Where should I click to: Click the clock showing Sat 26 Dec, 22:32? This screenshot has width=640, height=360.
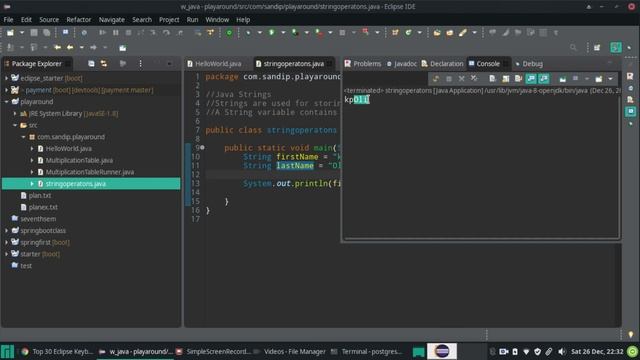tap(597, 351)
